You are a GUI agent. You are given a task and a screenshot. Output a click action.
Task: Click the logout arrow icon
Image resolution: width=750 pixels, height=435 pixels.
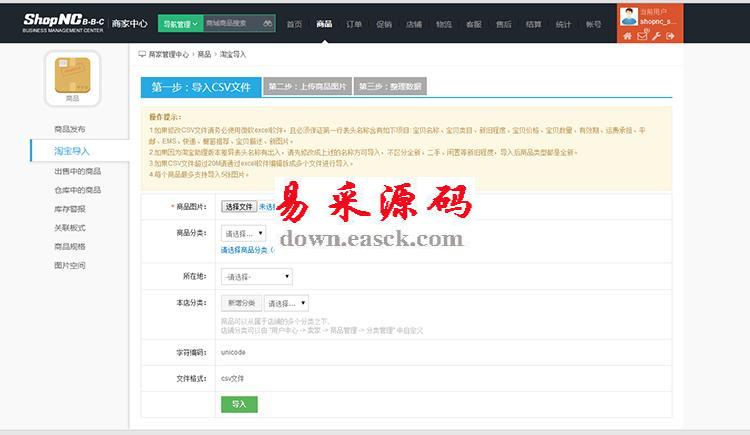(x=671, y=36)
